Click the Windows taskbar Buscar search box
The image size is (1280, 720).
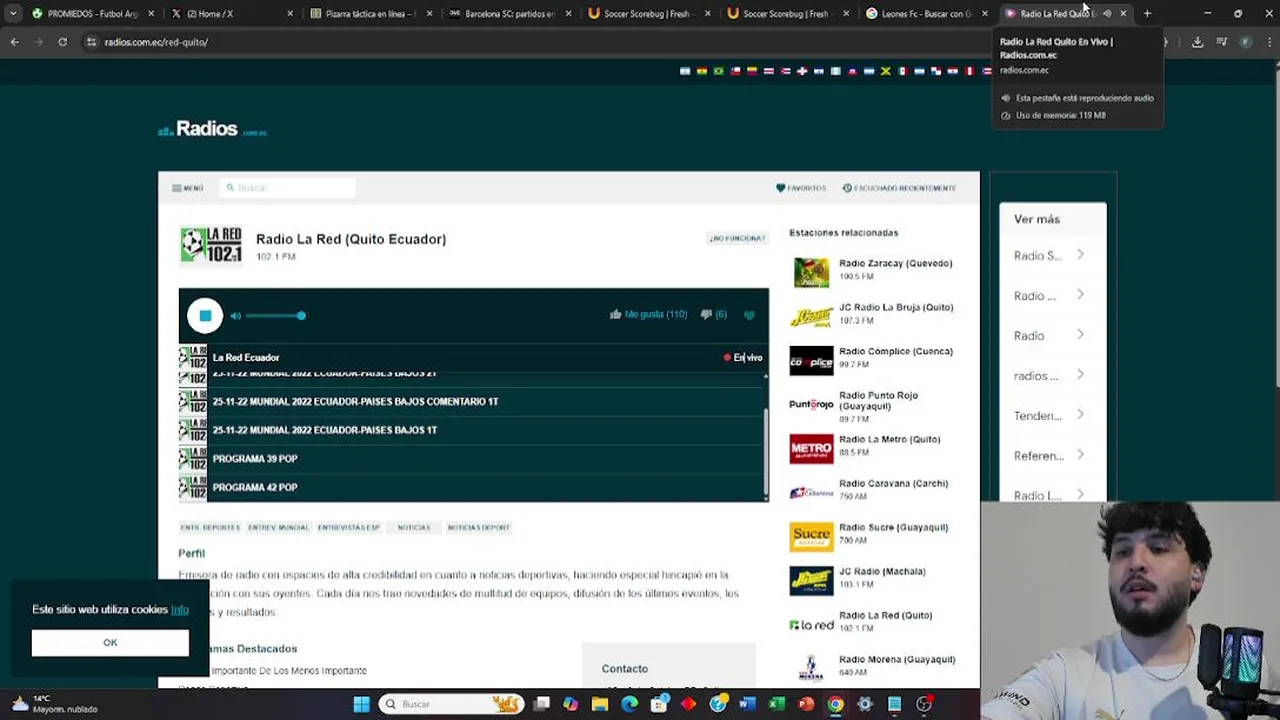(x=452, y=704)
